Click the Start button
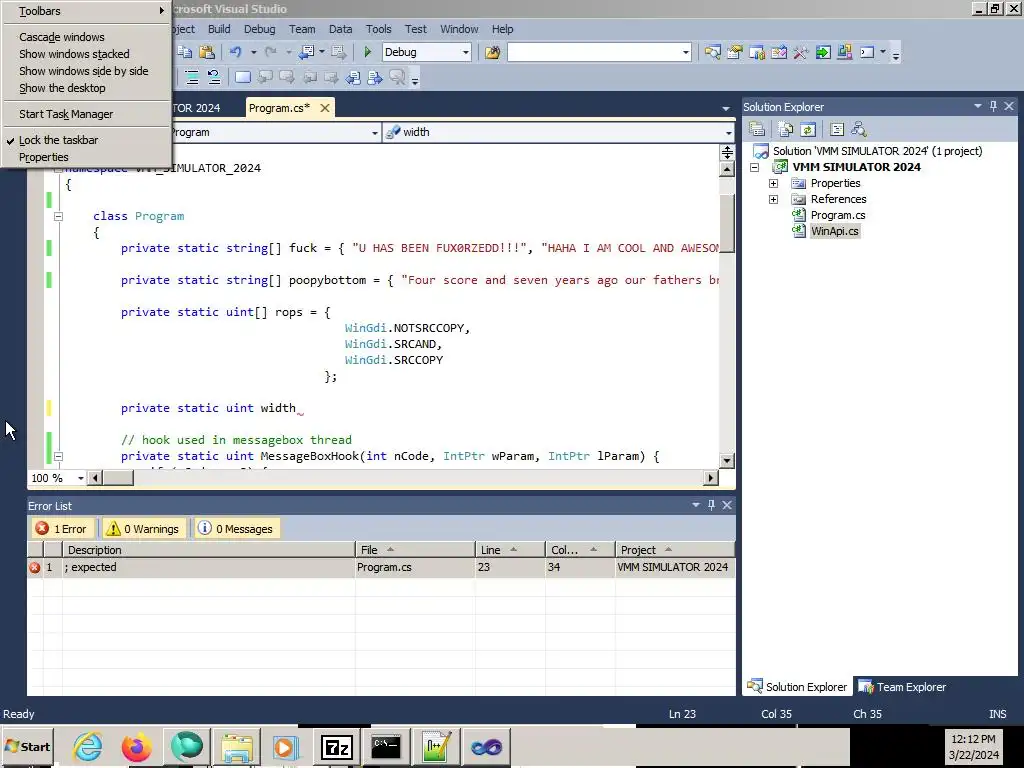The image size is (1024, 768). pyautogui.click(x=27, y=746)
